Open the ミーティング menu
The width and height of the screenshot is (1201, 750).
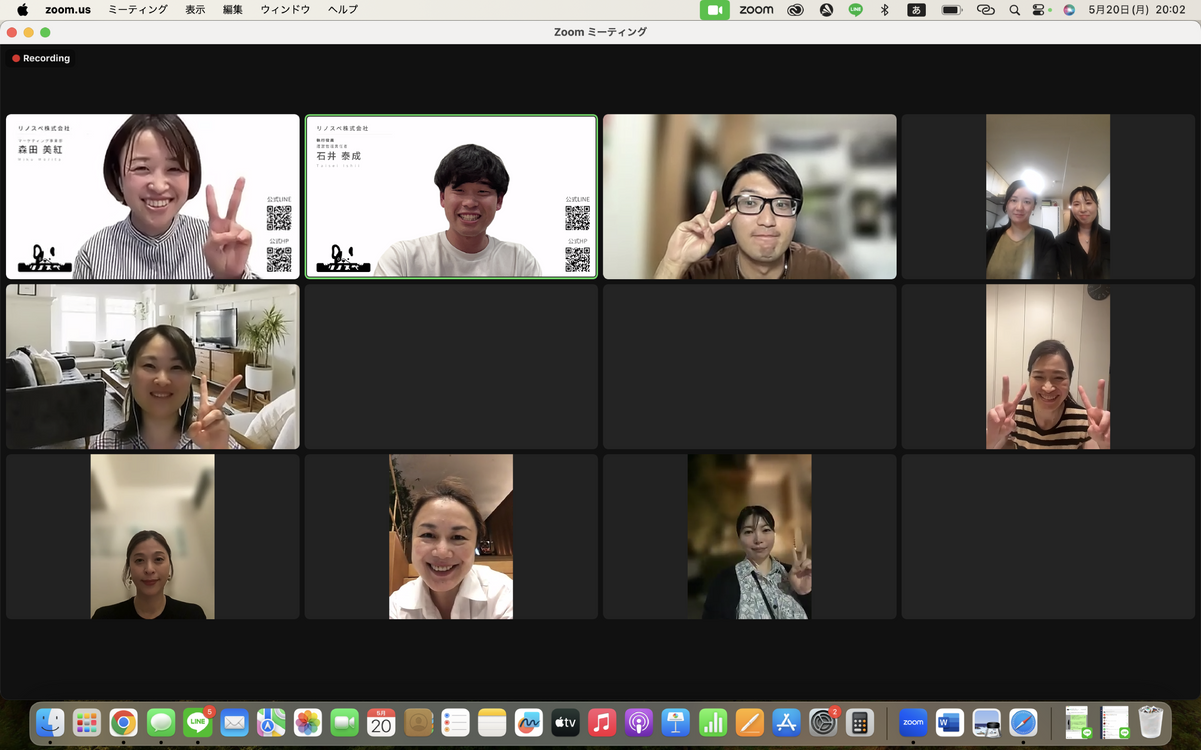point(138,10)
